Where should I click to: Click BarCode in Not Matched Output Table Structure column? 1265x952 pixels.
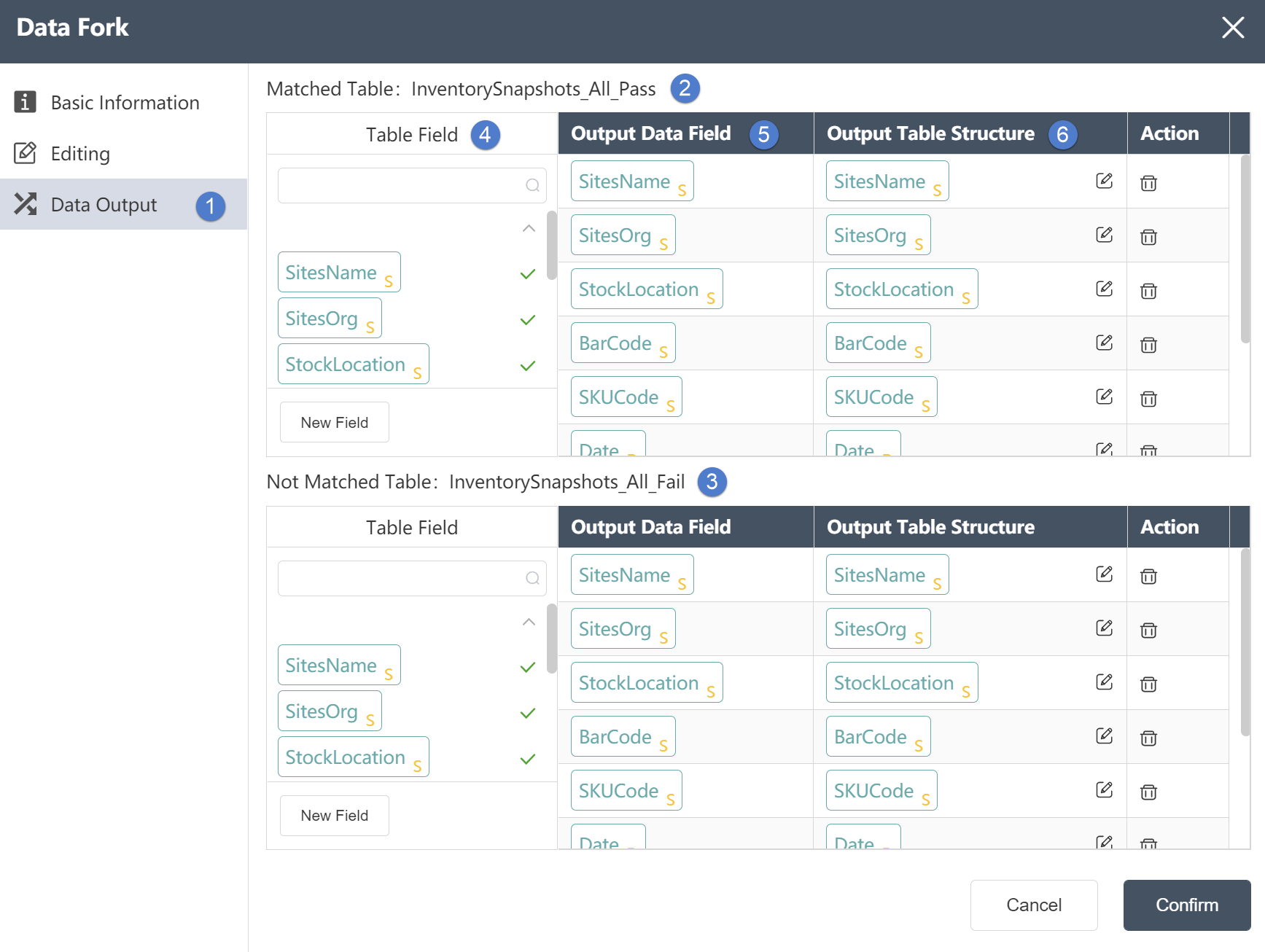(879, 736)
